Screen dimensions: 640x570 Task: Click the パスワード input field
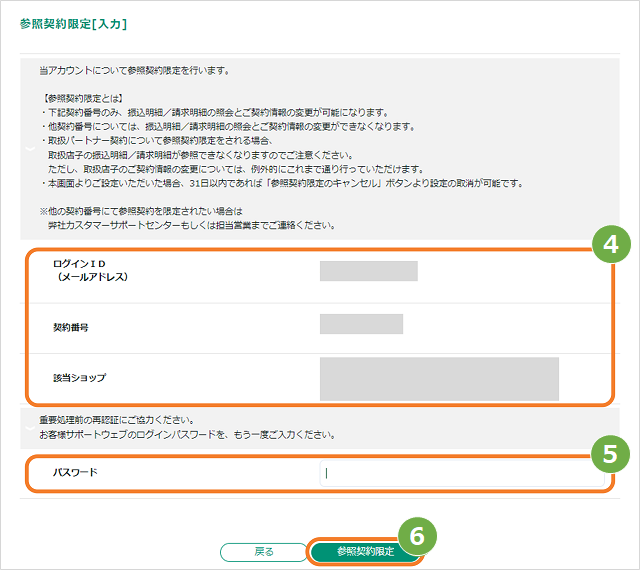[462, 473]
